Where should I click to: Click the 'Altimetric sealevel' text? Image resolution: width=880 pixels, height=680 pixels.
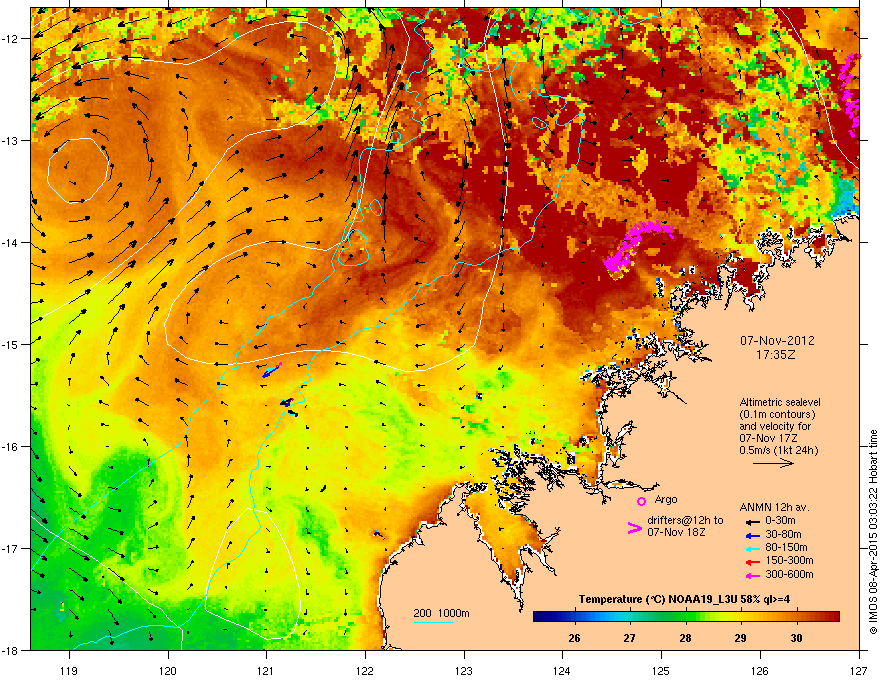[780, 402]
